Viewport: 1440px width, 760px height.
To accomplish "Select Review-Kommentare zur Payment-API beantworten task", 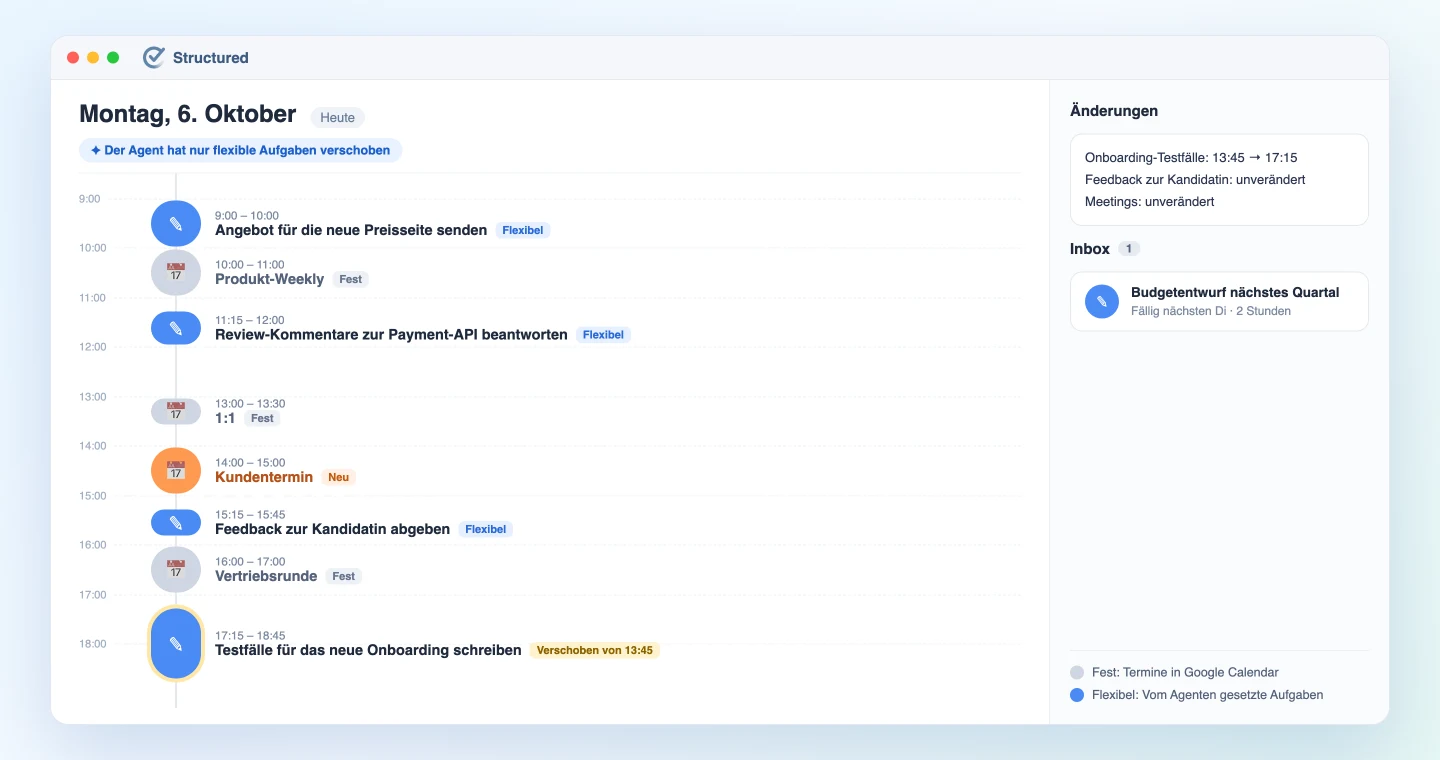I will pyautogui.click(x=391, y=334).
